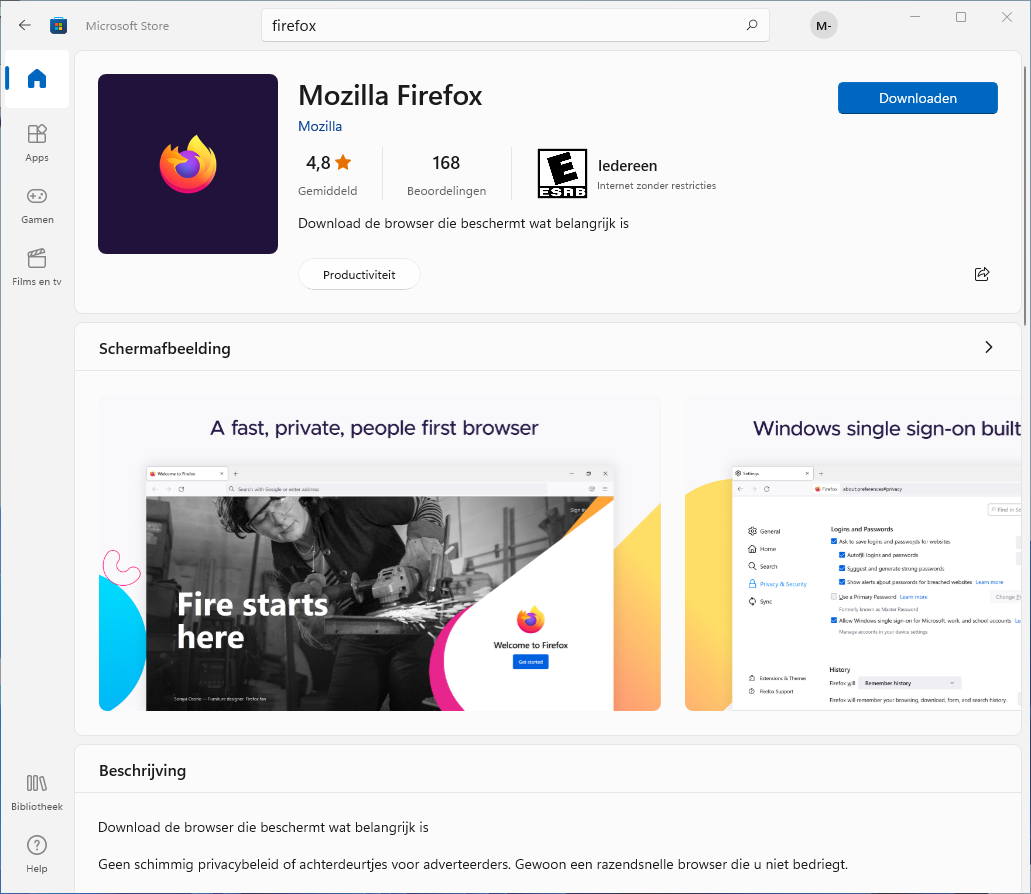Switch to the Gamen section
Viewport: 1031px width, 894px height.
click(x=37, y=204)
